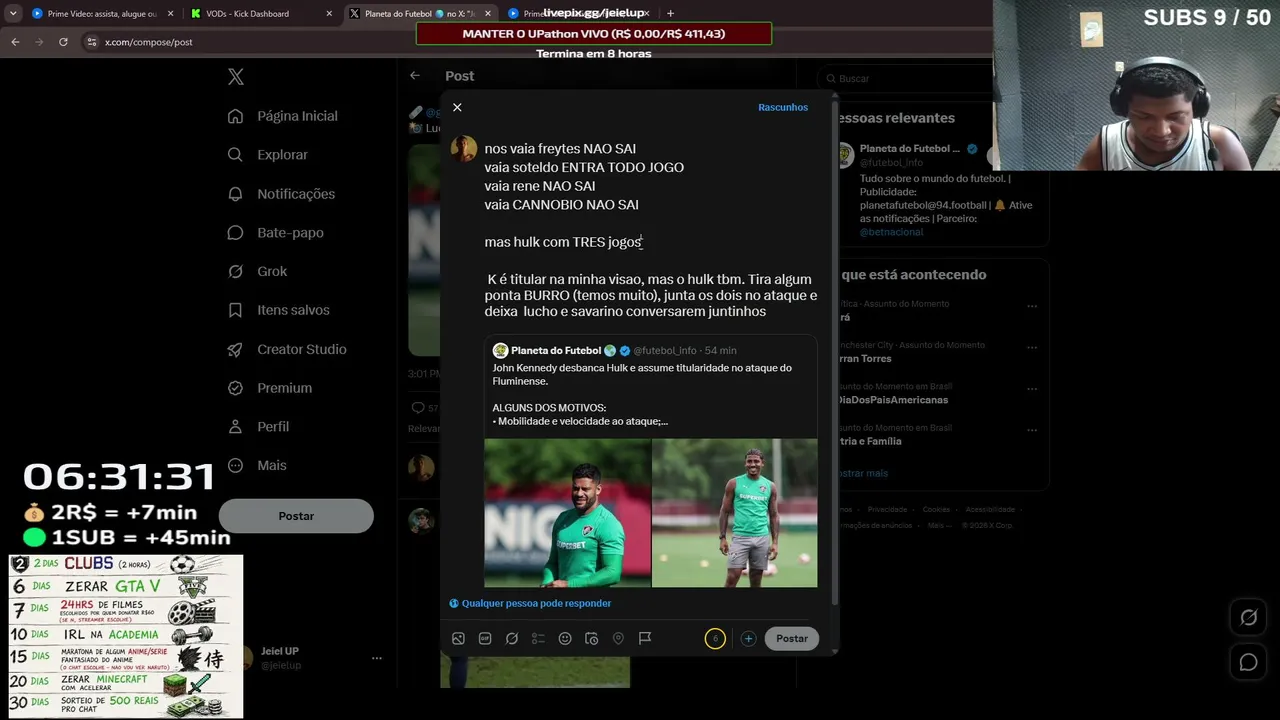This screenshot has width=1280, height=720.
Task: Open the DiaDosPaisAmericanas trending topic
Action: [x=894, y=400]
